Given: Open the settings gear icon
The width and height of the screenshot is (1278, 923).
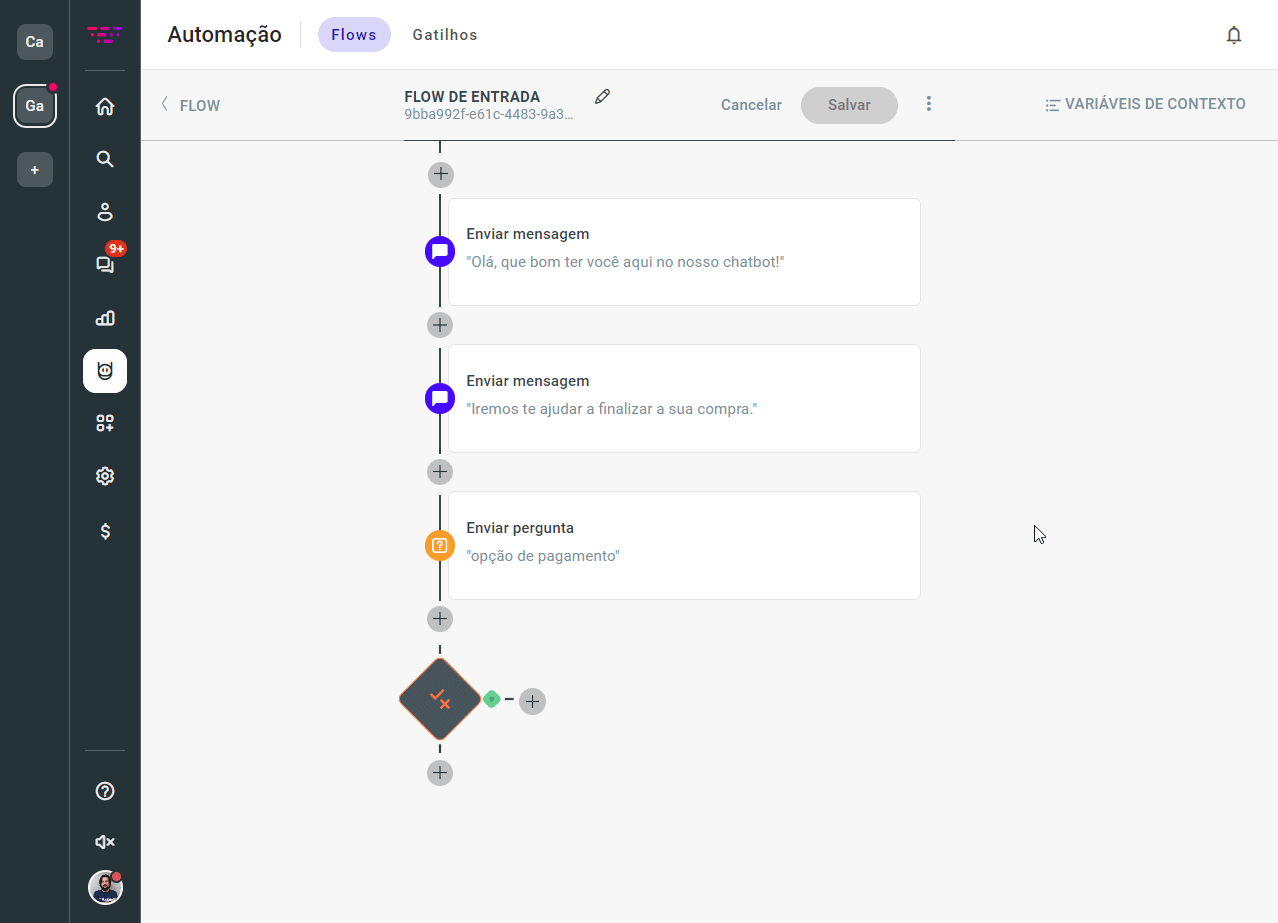Looking at the screenshot, I should (x=105, y=476).
